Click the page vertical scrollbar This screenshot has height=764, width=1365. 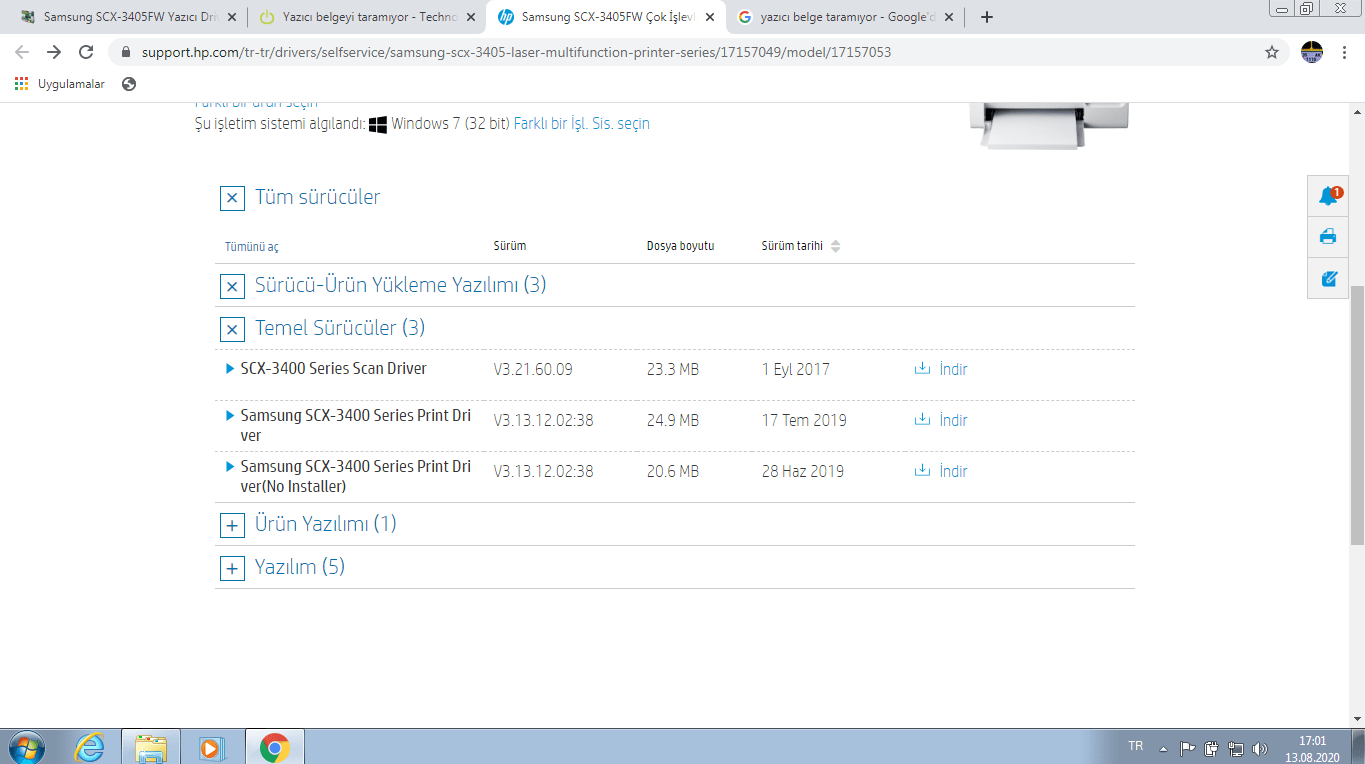[1357, 416]
